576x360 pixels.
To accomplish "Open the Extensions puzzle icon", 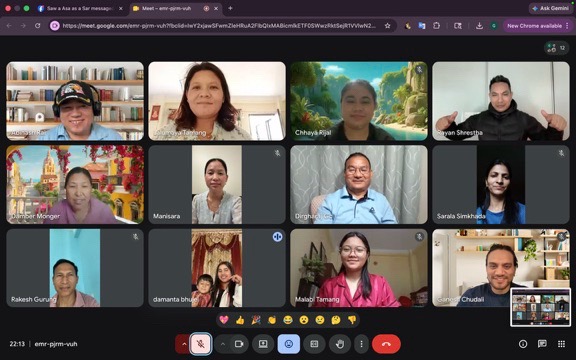I will click(x=436, y=26).
